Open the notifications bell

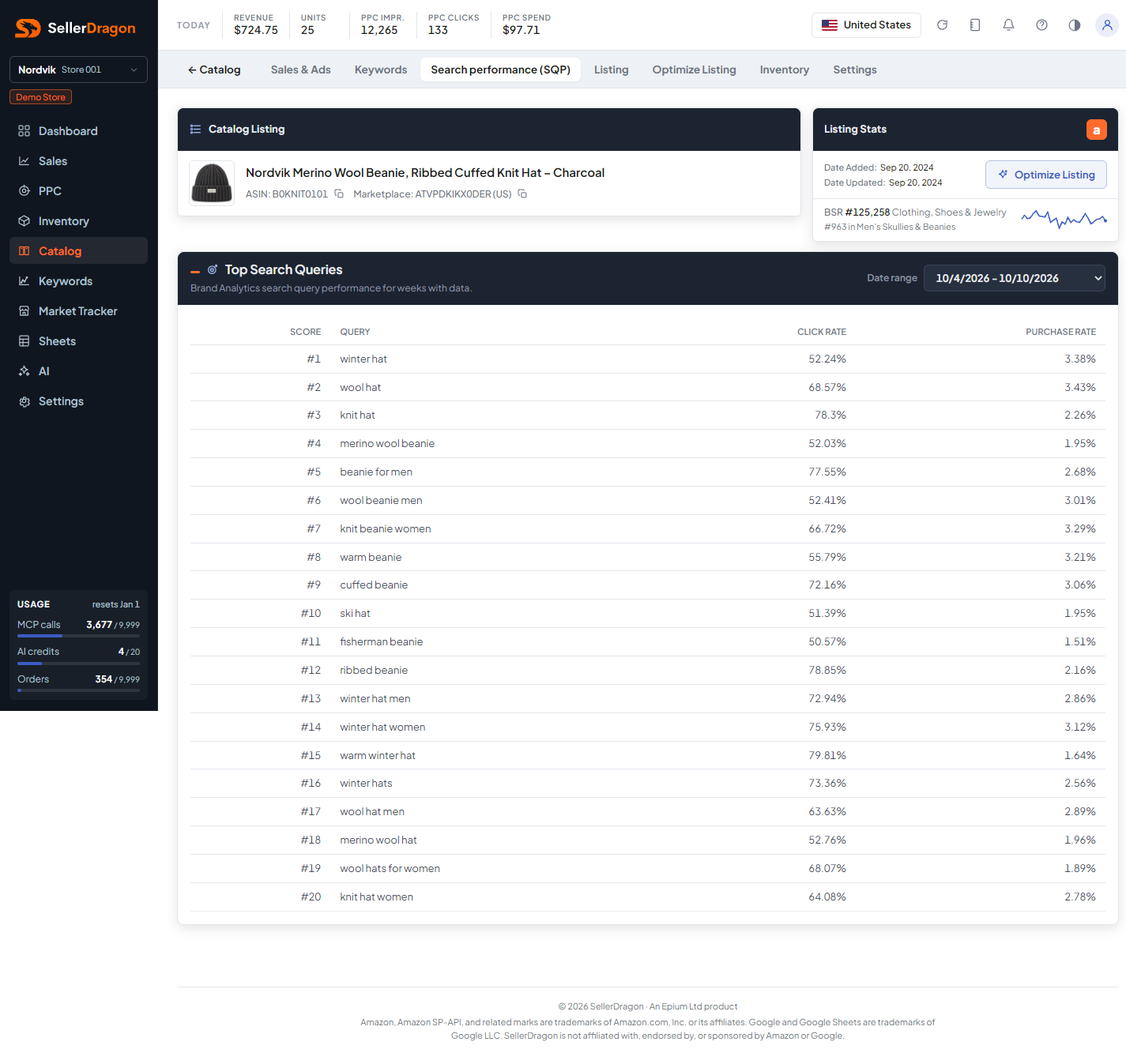tap(1008, 25)
